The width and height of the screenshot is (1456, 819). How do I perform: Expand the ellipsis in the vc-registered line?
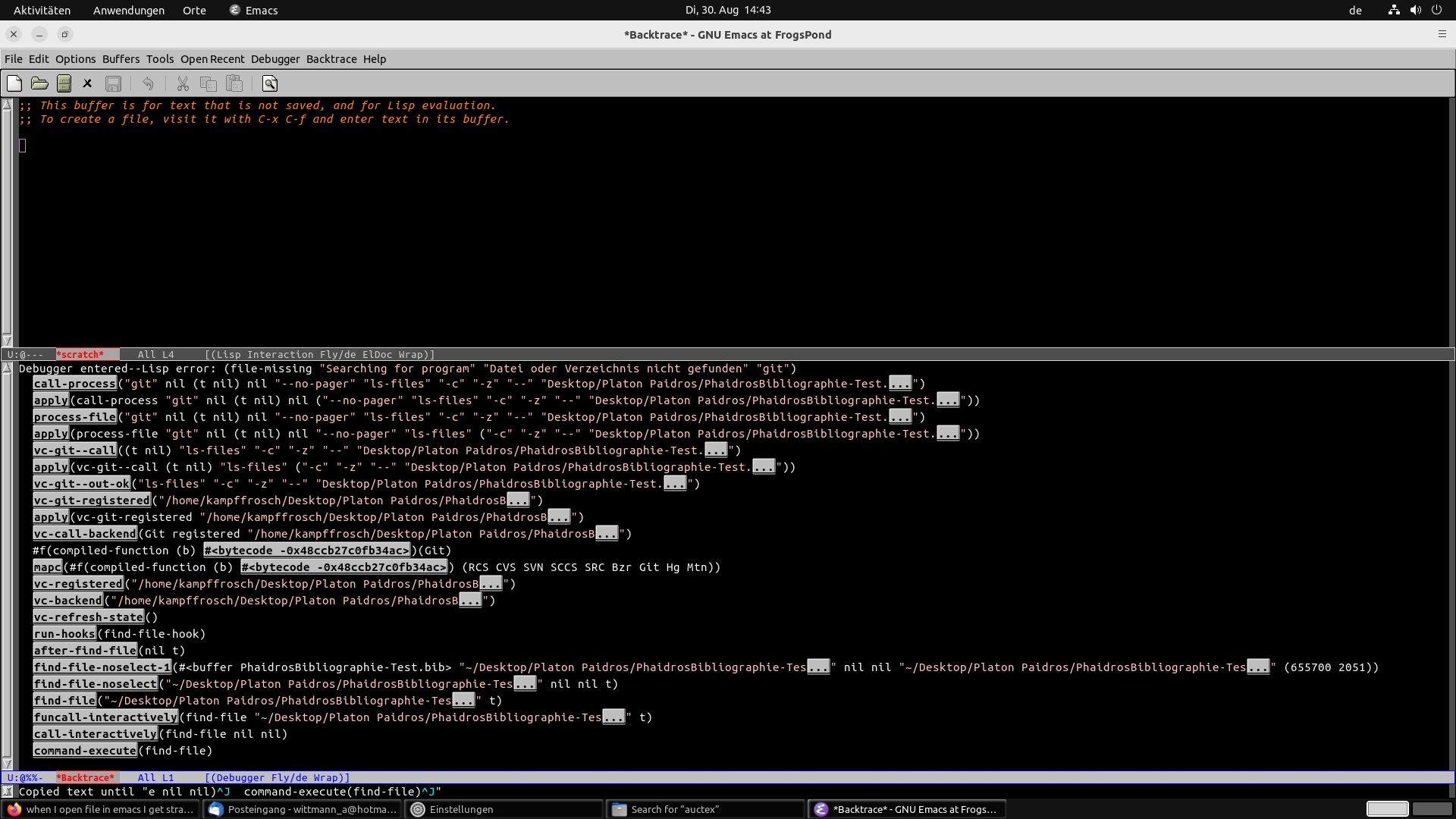(491, 584)
